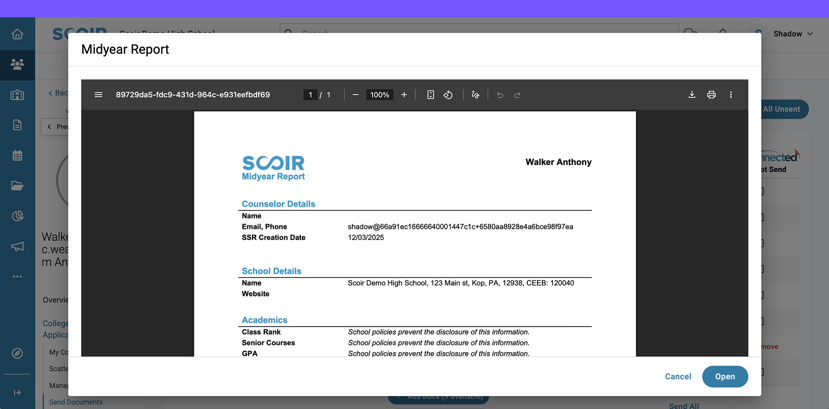Download the Midyear Report PDF
This screenshot has height=409, width=829.
pyautogui.click(x=691, y=95)
